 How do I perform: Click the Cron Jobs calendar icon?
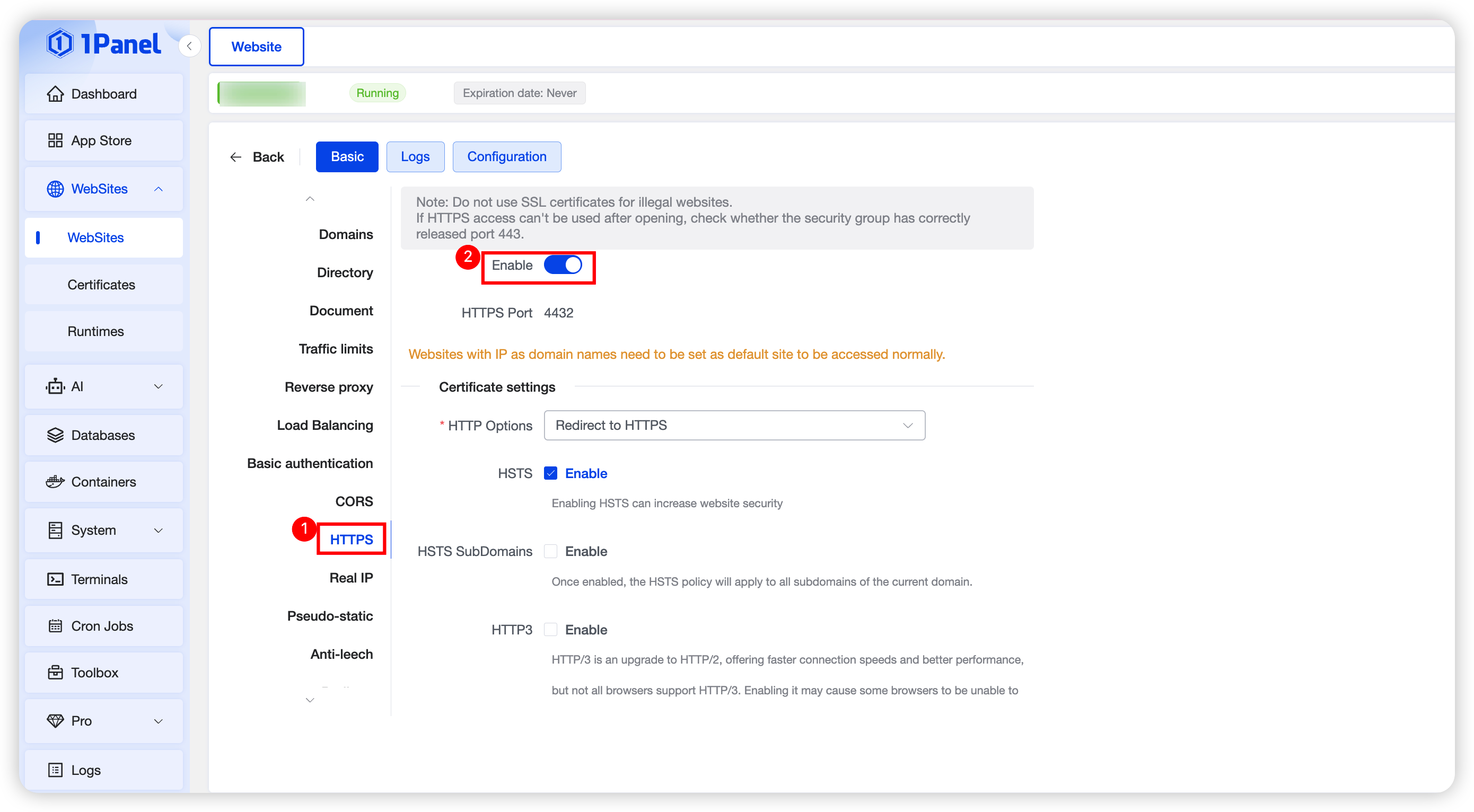tap(55, 626)
